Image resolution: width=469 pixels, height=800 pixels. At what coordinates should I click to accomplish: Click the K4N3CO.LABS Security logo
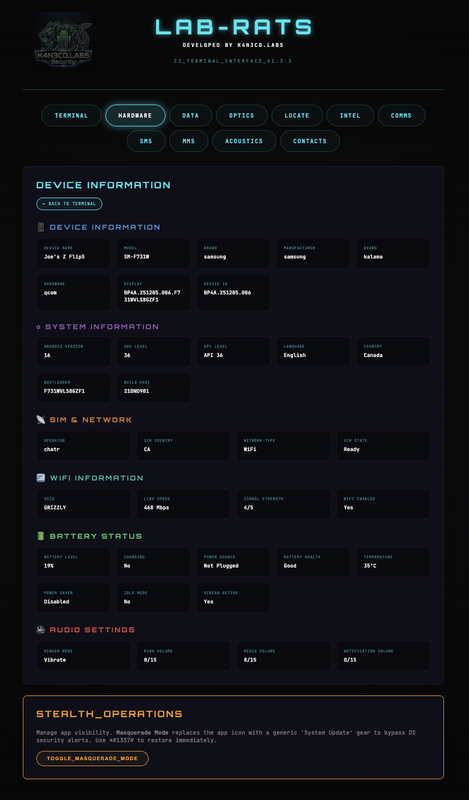(x=64, y=43)
